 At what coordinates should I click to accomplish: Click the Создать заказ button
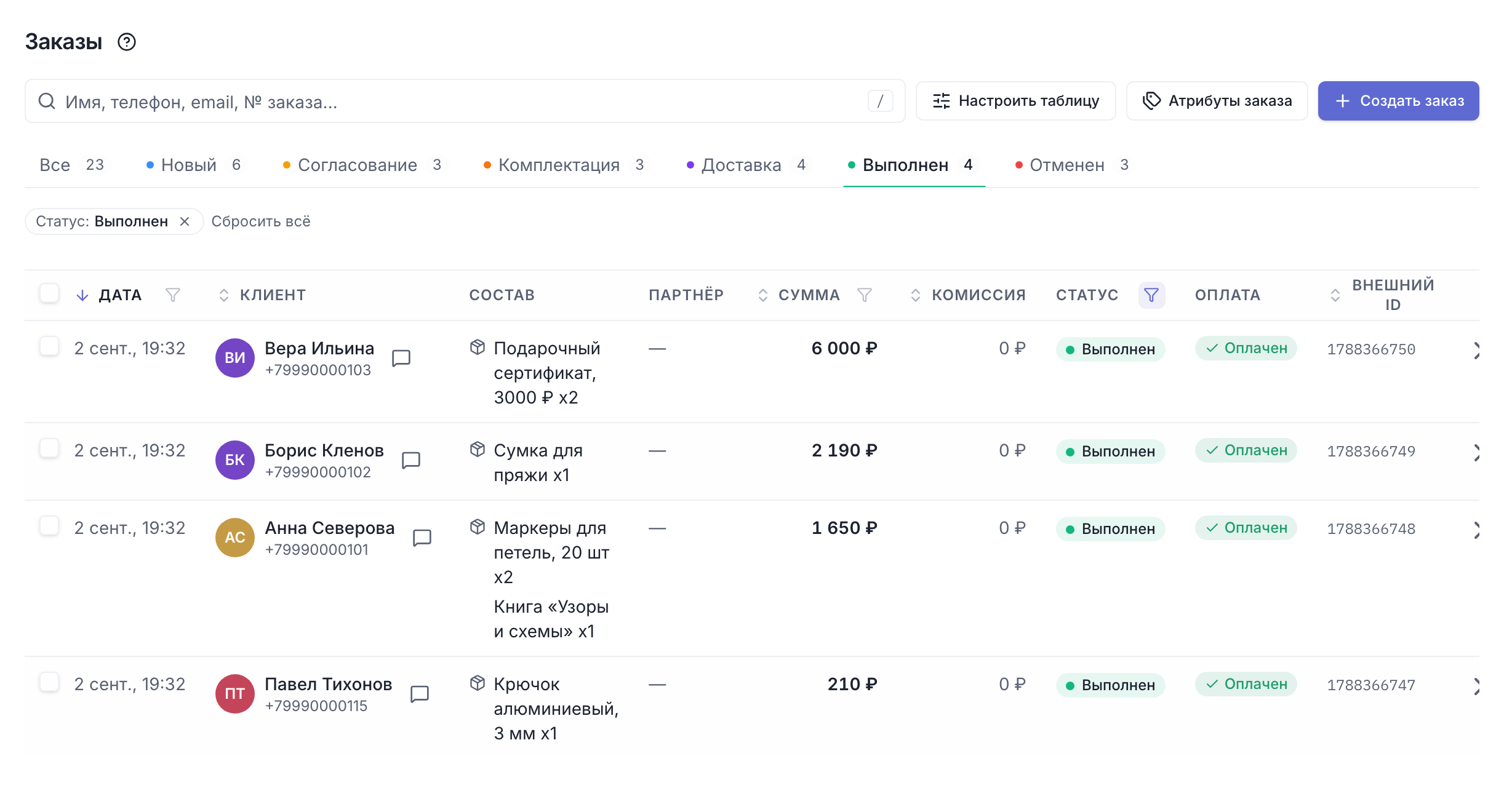pos(1398,101)
